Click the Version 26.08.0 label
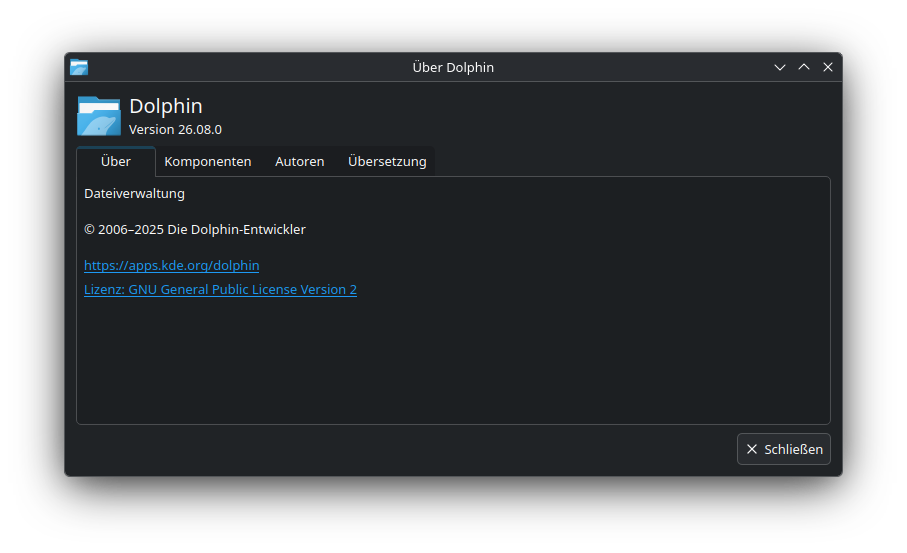Viewport: 907px width, 553px height. tap(175, 130)
